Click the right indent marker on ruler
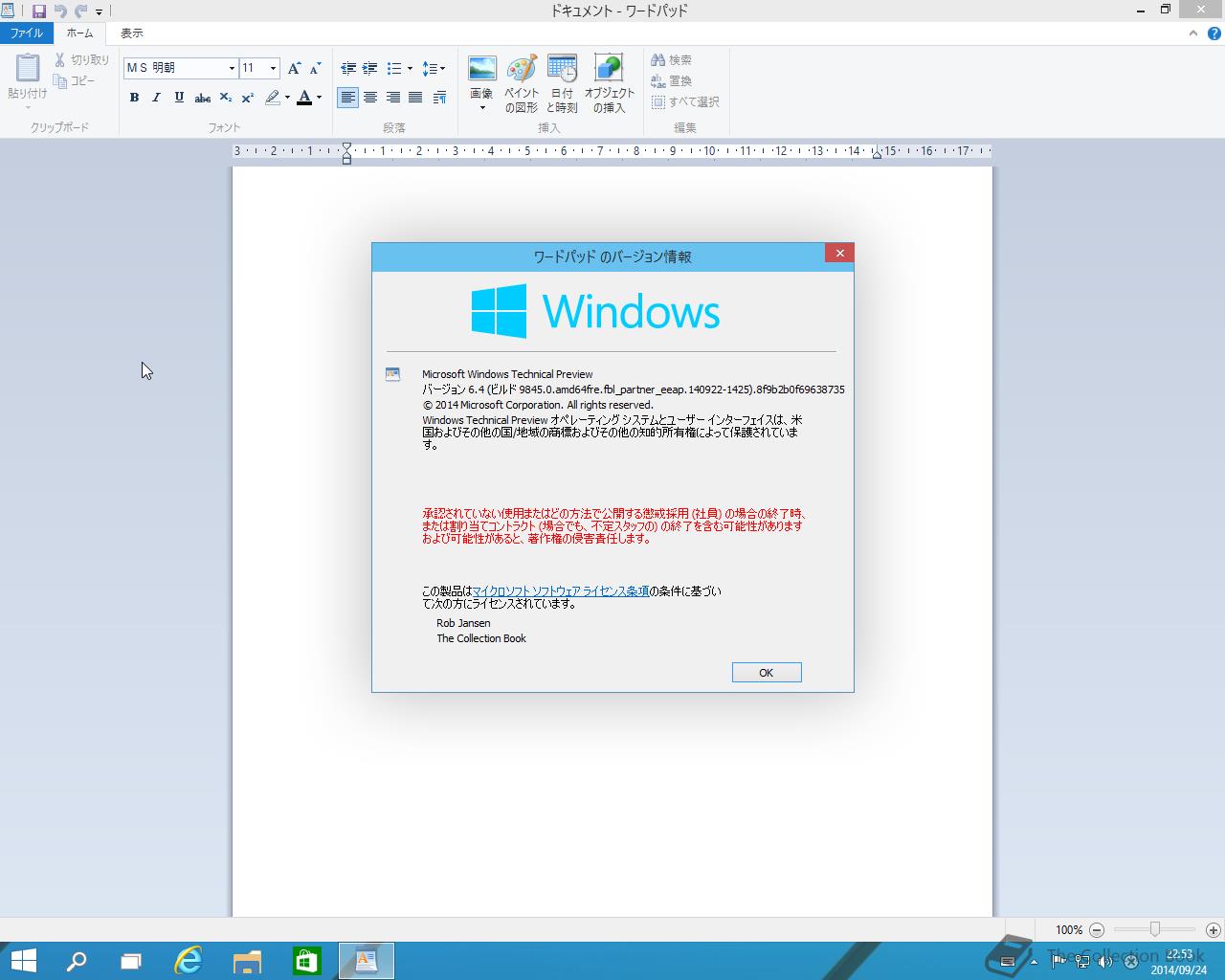The image size is (1225, 980). [877, 153]
